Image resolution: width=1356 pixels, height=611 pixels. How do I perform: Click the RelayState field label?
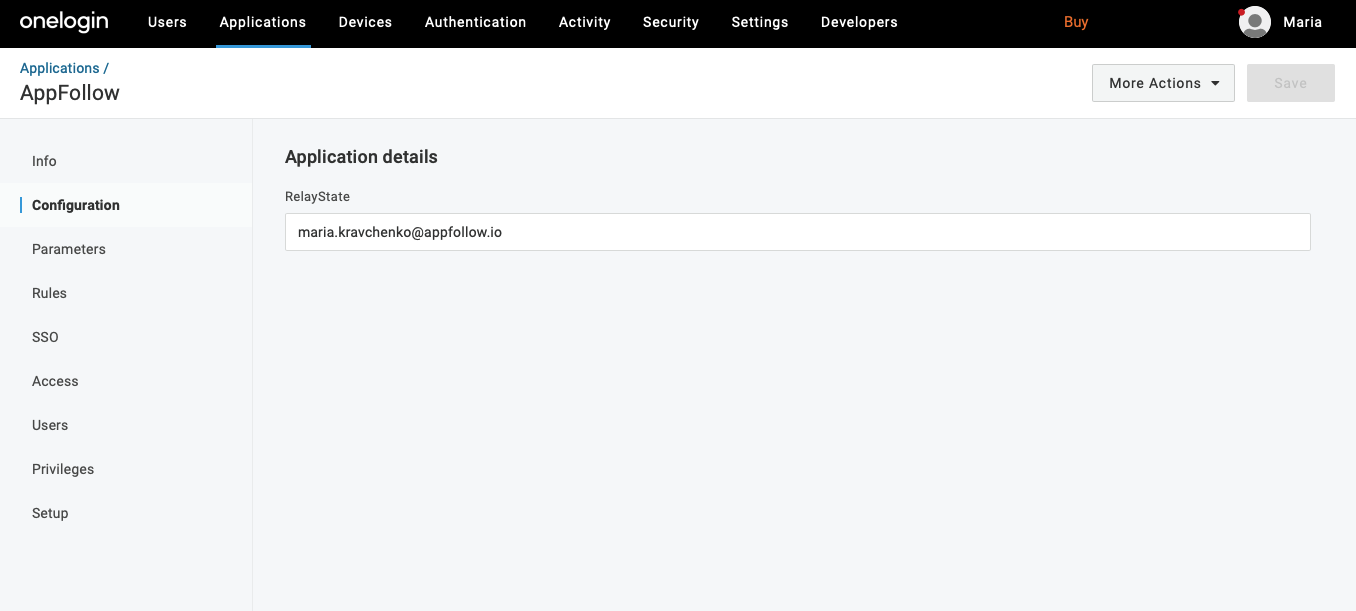tap(317, 197)
